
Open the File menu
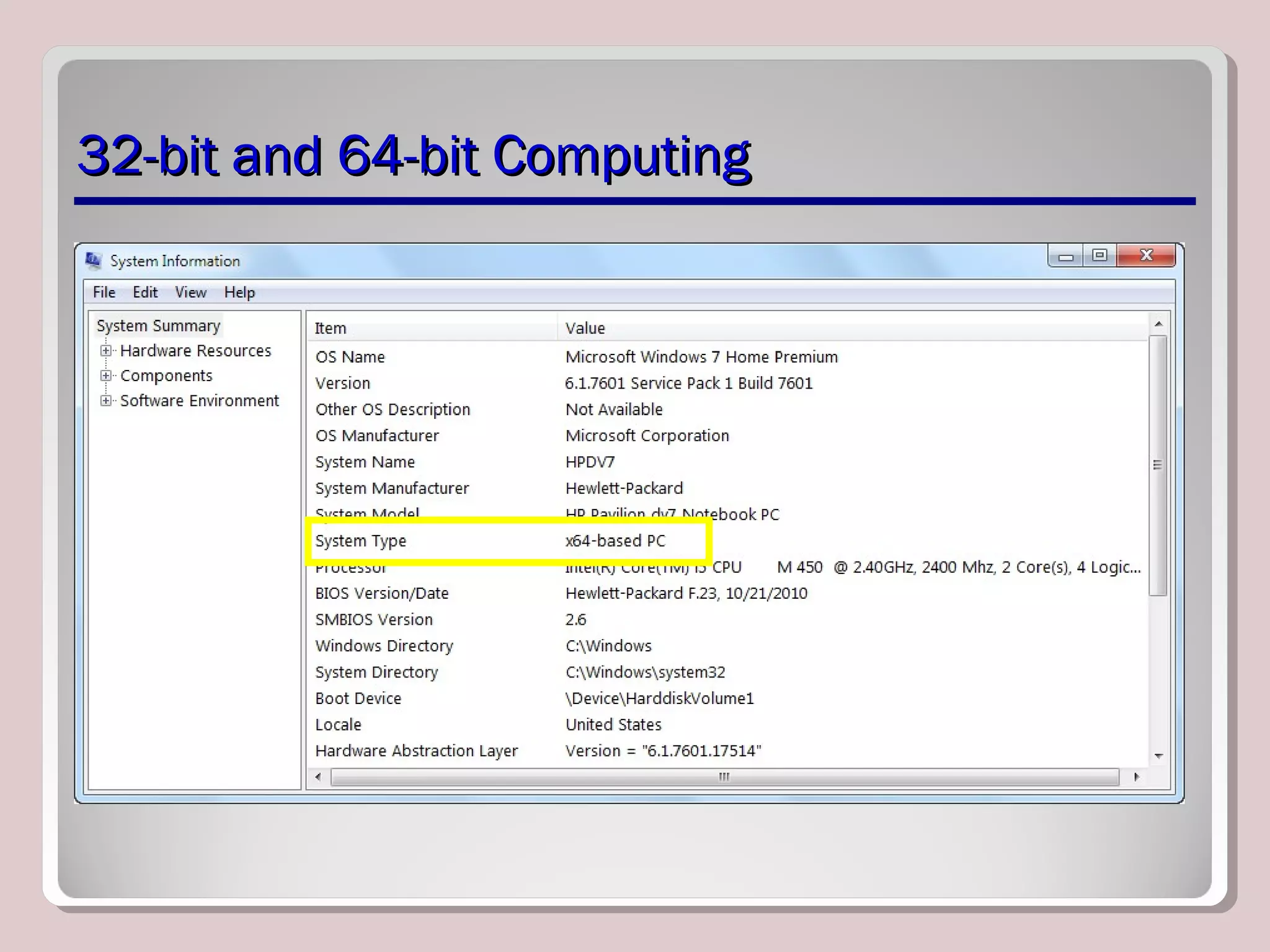[x=104, y=292]
